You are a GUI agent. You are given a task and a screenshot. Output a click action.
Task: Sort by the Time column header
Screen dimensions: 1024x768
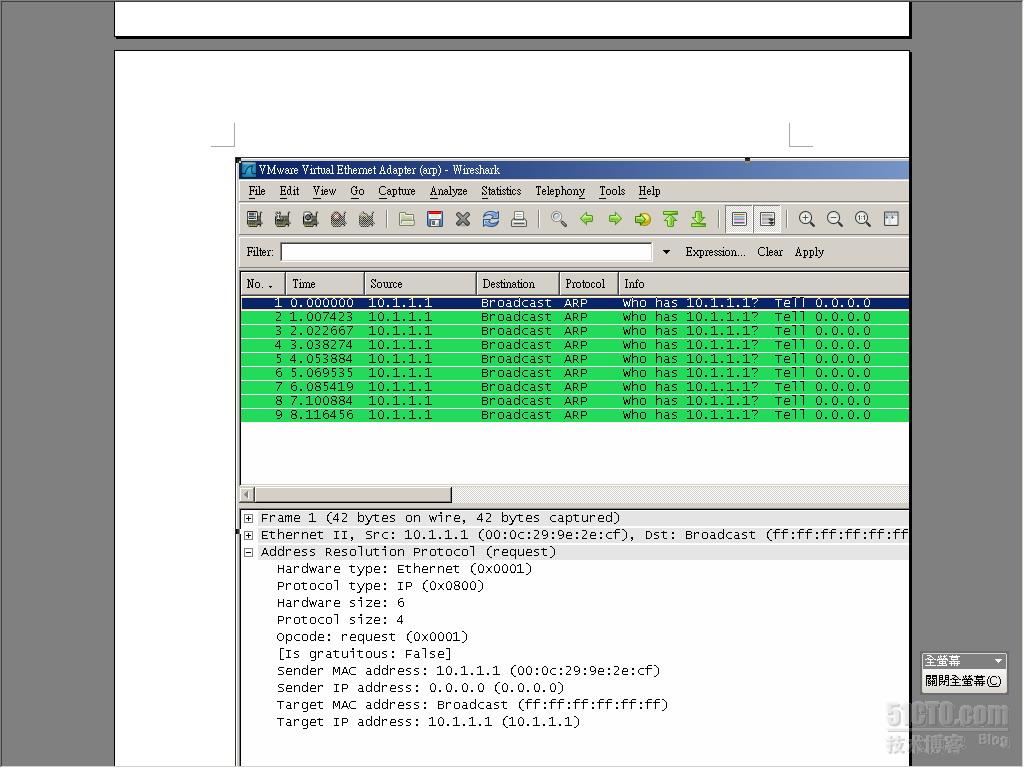325,284
